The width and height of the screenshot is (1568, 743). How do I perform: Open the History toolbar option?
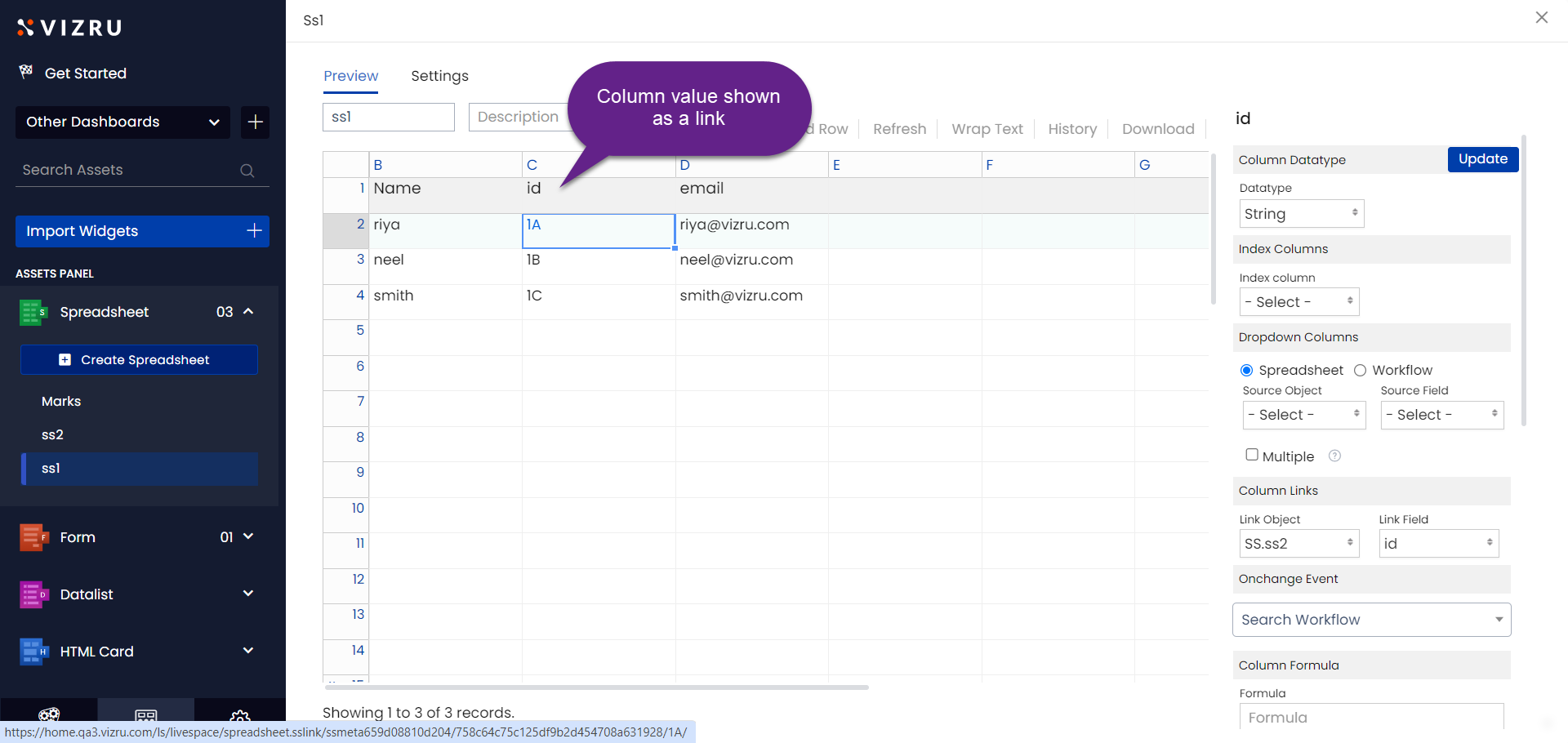point(1071,129)
